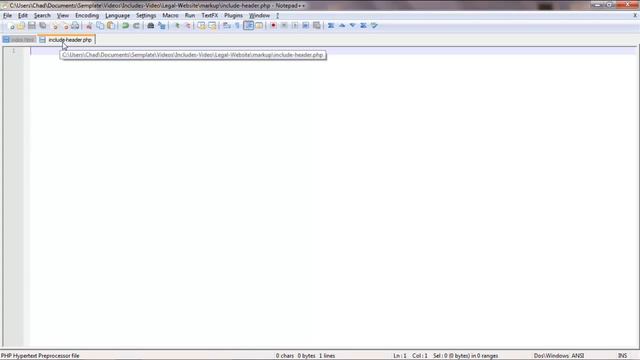Click the Open file folder icon
The height and width of the screenshot is (360, 640).
coord(21,26)
